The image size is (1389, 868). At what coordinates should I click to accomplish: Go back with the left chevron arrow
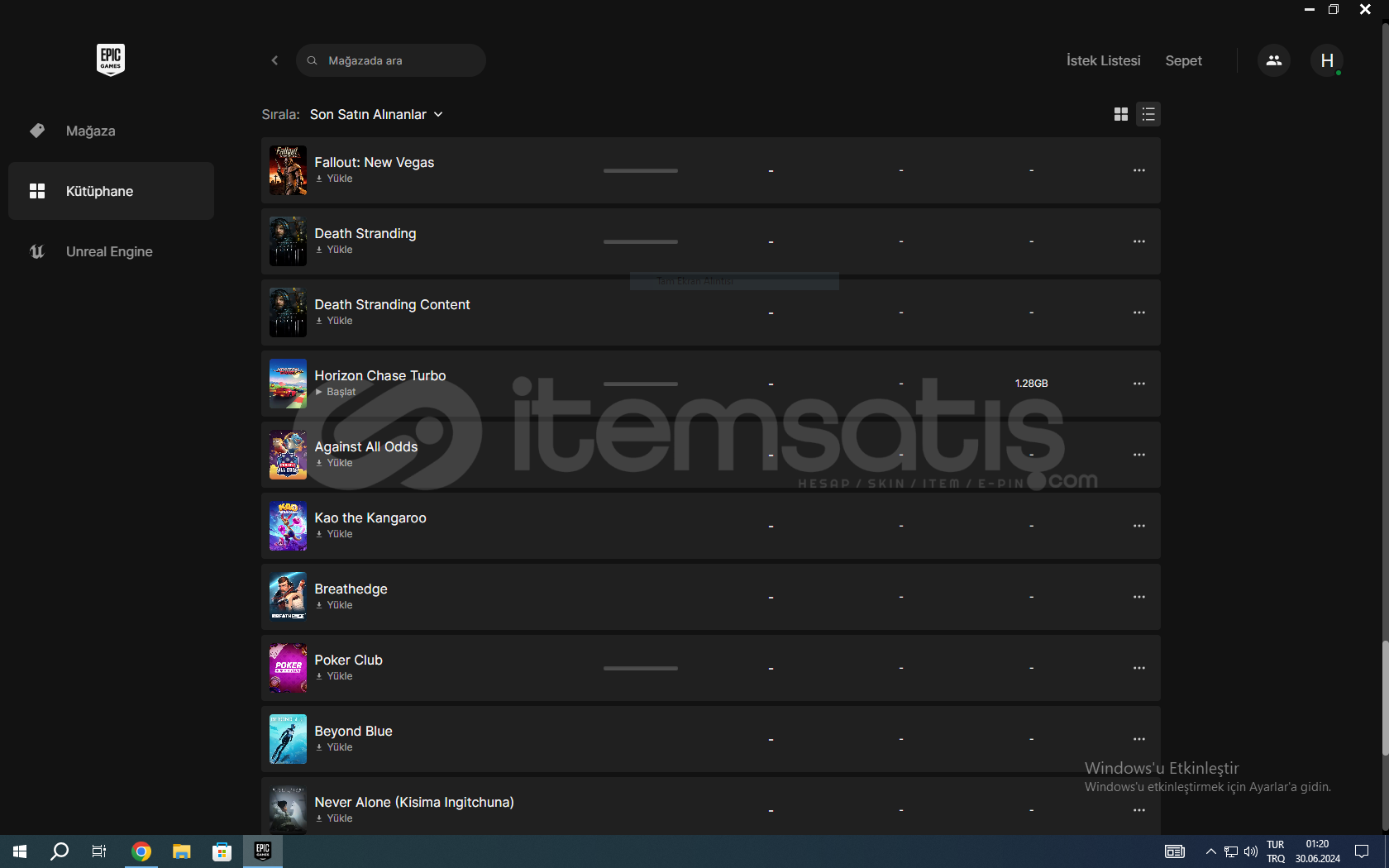coord(274,60)
